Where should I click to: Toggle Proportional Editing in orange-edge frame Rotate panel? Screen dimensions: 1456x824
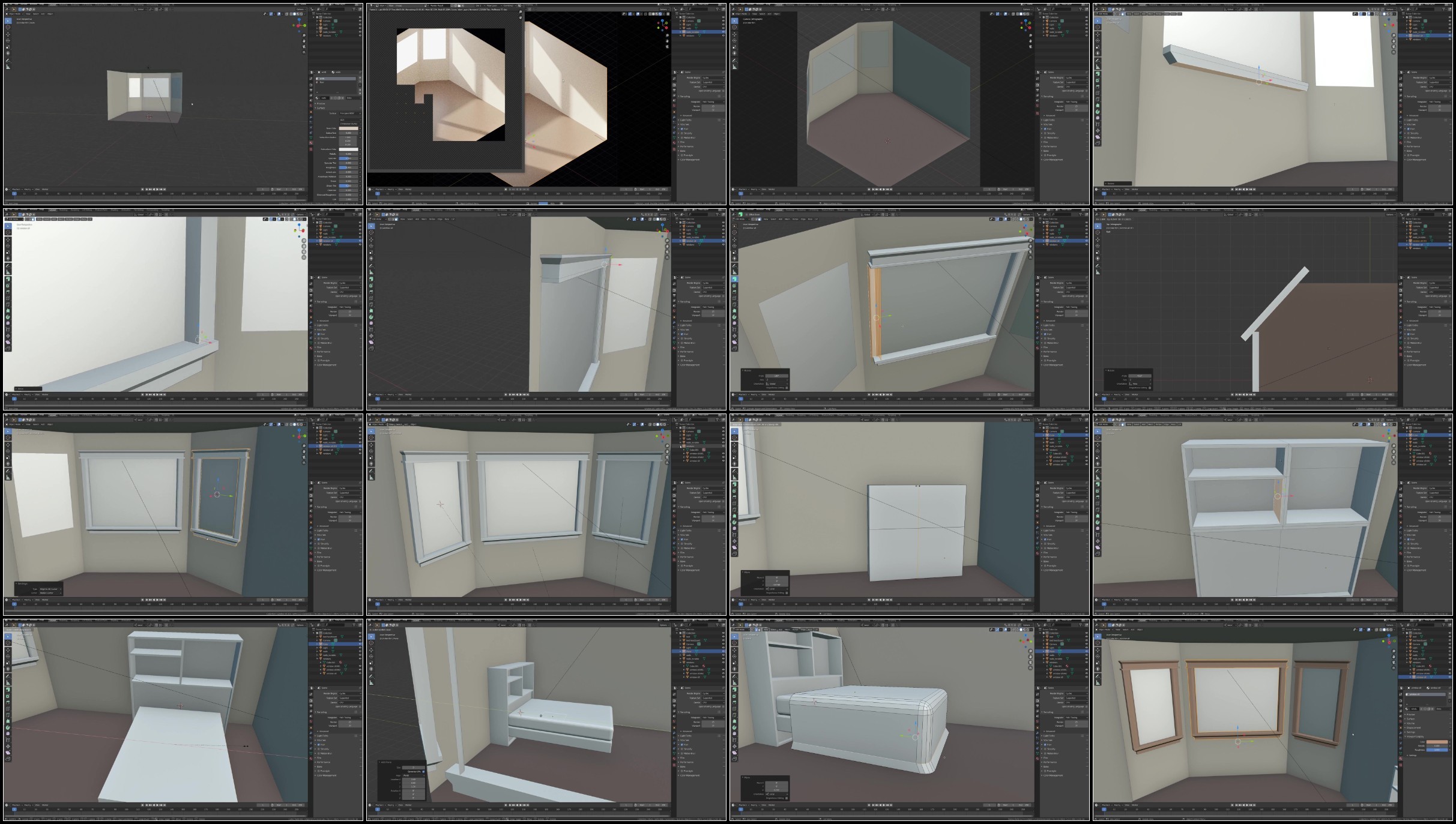pos(787,388)
